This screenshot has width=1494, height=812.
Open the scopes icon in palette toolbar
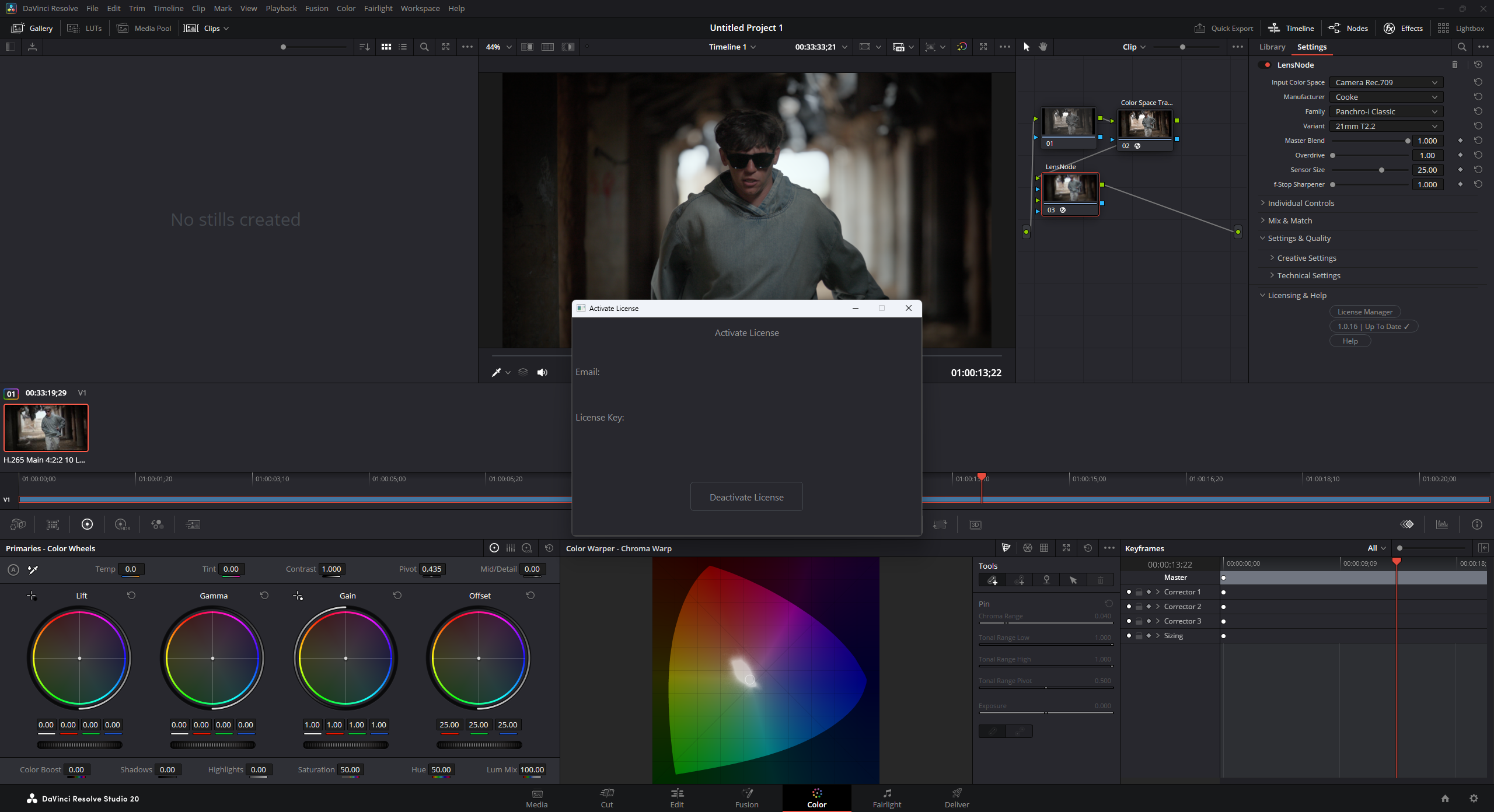[1442, 524]
